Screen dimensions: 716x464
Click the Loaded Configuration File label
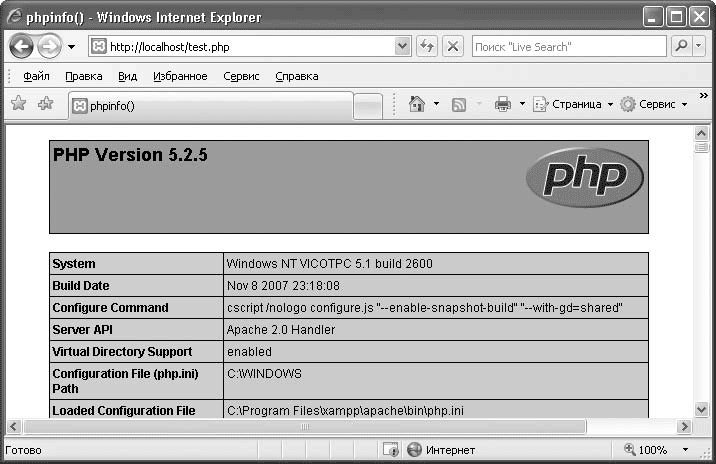pyautogui.click(x=124, y=411)
